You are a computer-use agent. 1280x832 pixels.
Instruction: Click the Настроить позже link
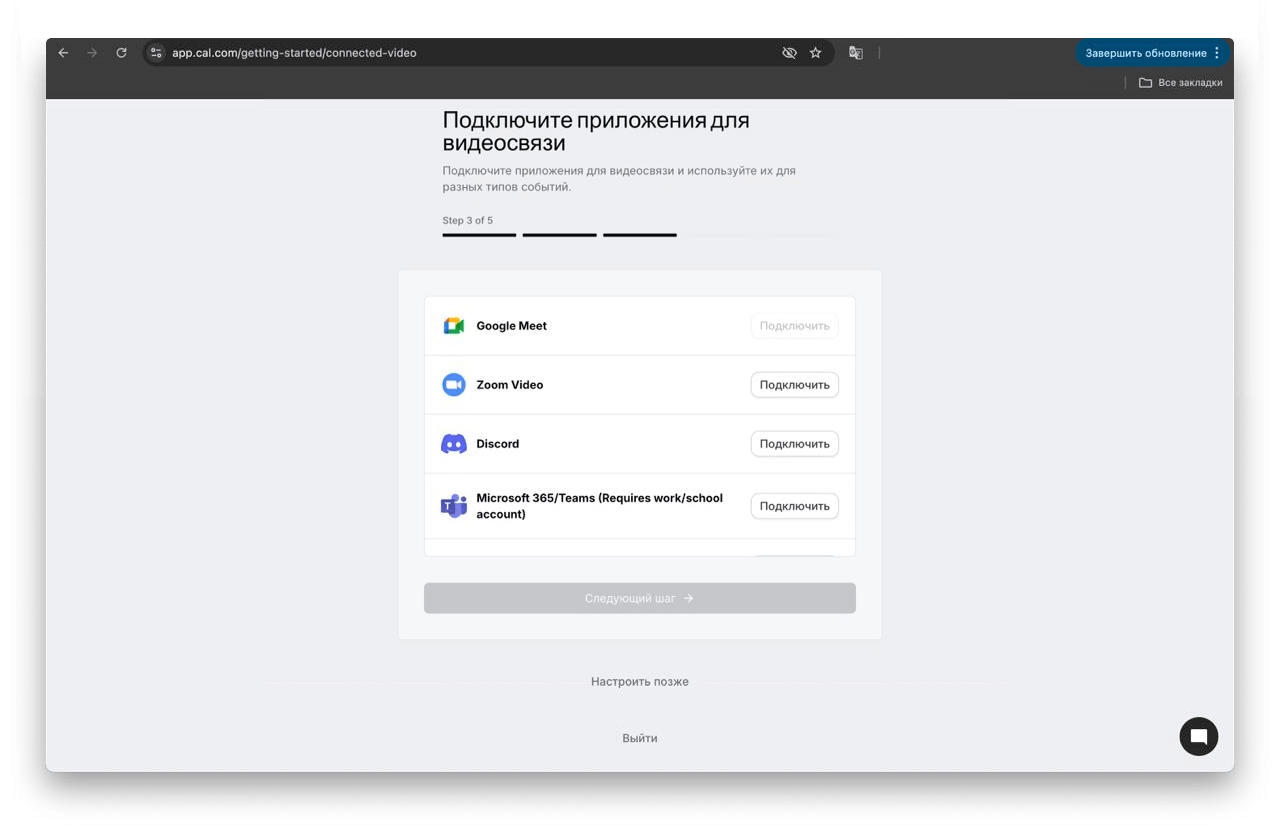[x=640, y=682]
